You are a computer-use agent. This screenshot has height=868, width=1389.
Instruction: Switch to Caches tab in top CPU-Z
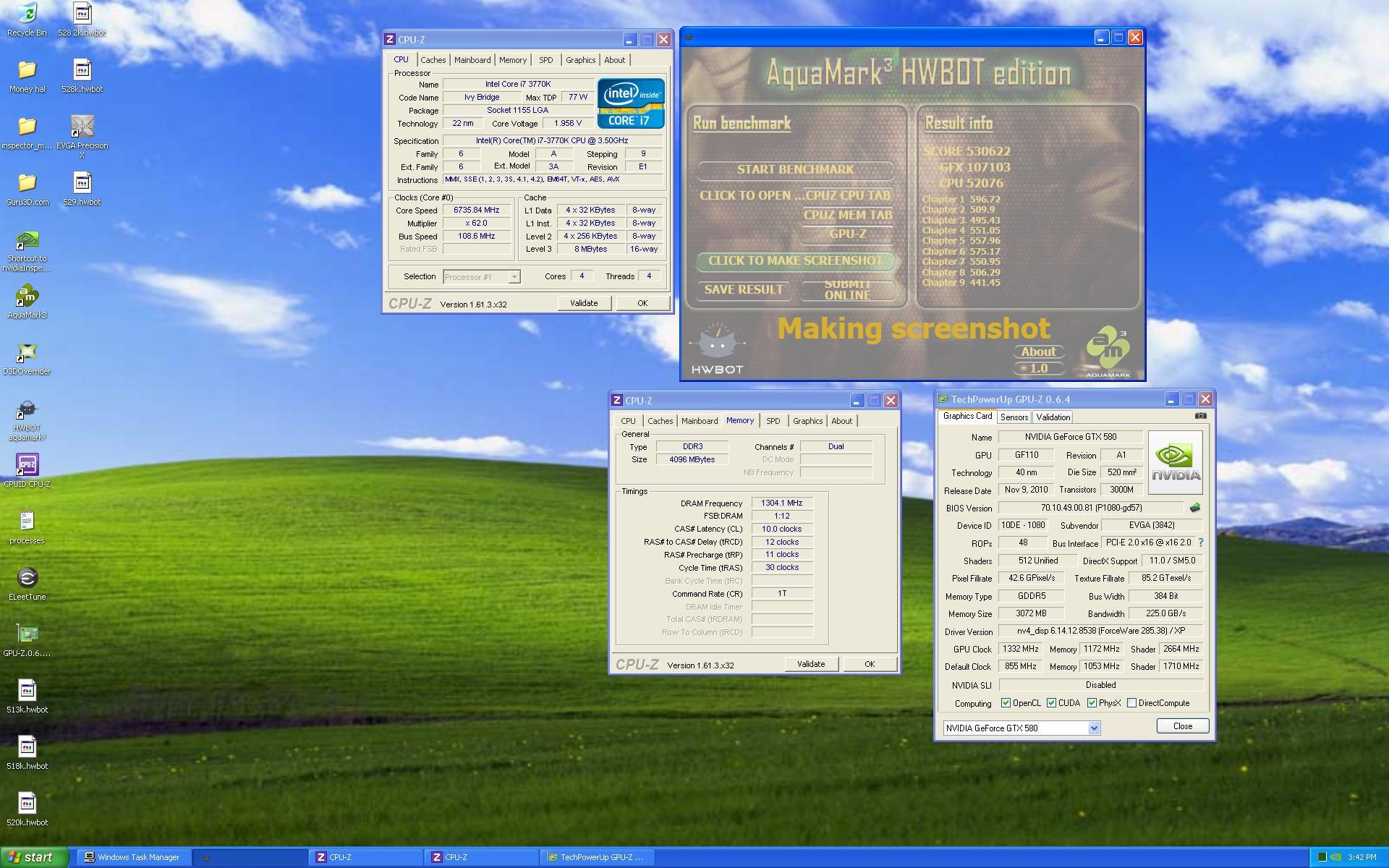[433, 60]
